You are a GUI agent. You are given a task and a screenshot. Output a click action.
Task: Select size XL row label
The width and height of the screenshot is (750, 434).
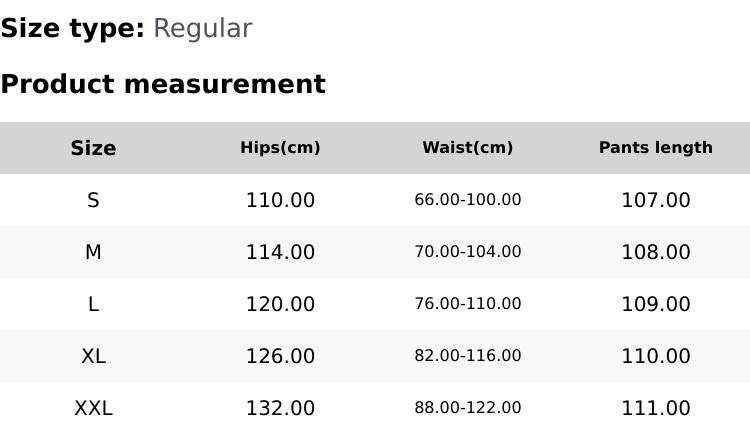93,356
